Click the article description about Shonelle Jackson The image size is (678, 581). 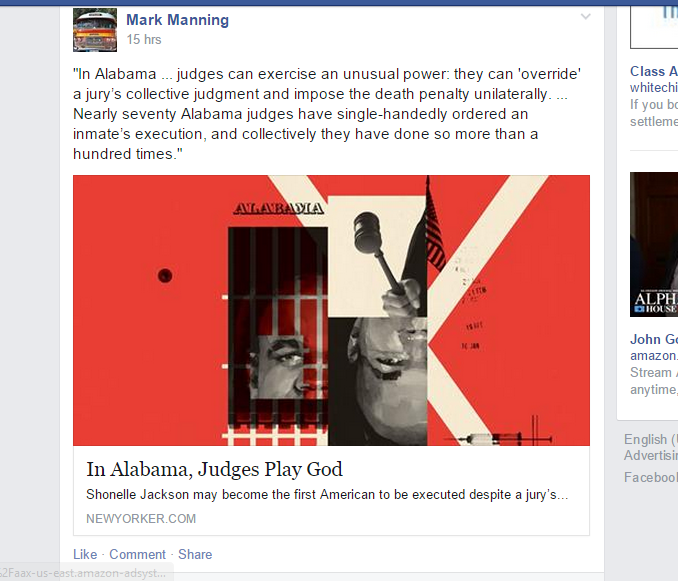pyautogui.click(x=327, y=495)
